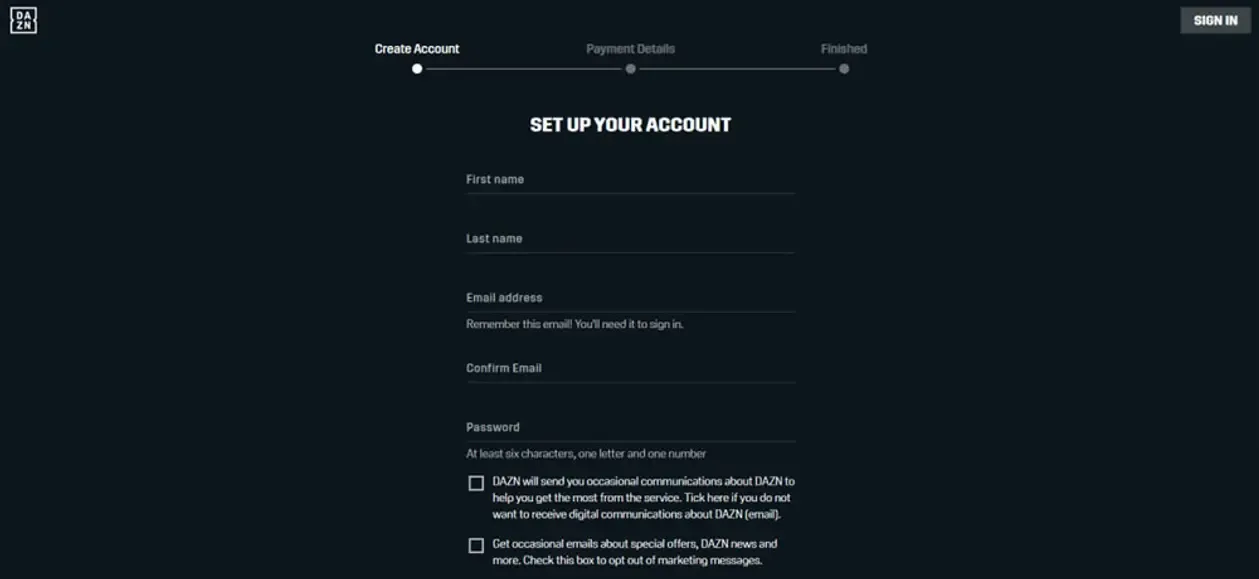Image resolution: width=1259 pixels, height=579 pixels.
Task: Click the SET UP YOUR ACCOUNT heading
Action: (630, 125)
